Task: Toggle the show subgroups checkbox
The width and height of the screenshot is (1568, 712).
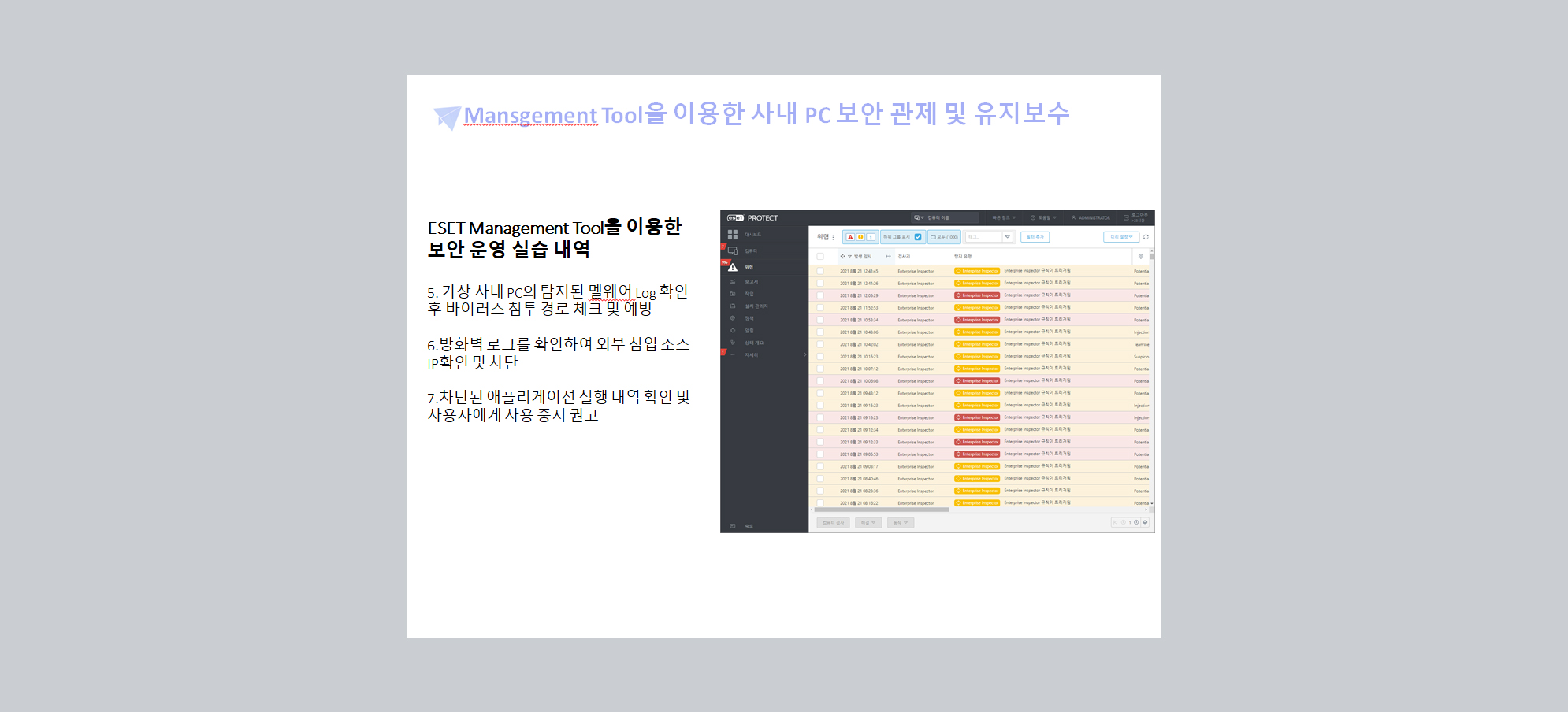Action: coord(918,237)
